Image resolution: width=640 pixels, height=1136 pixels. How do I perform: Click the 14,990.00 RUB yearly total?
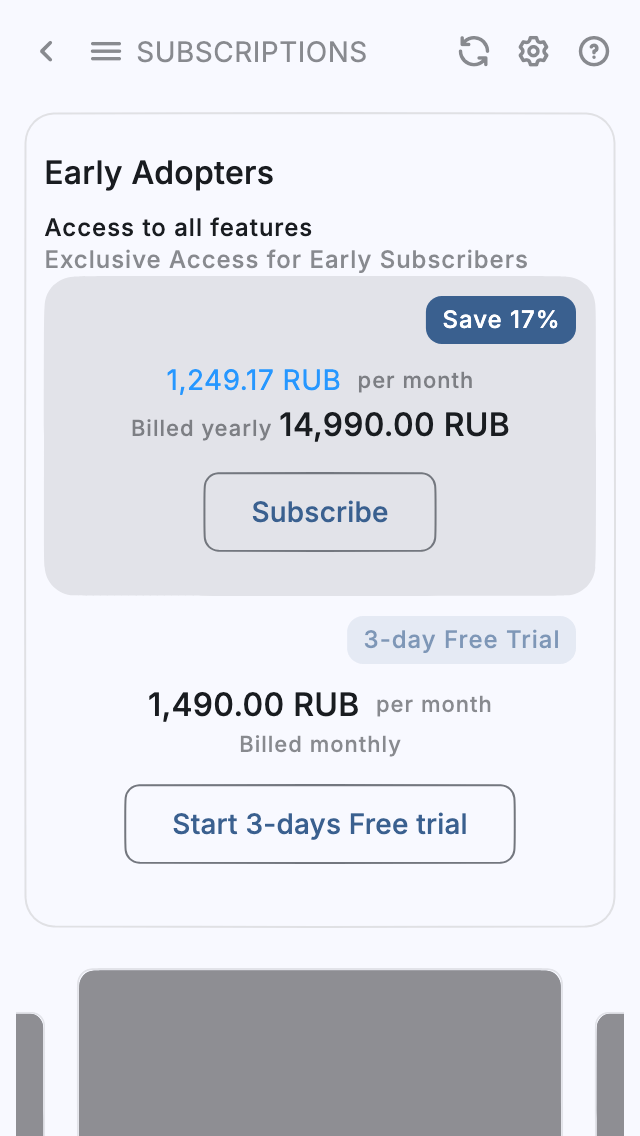394,426
